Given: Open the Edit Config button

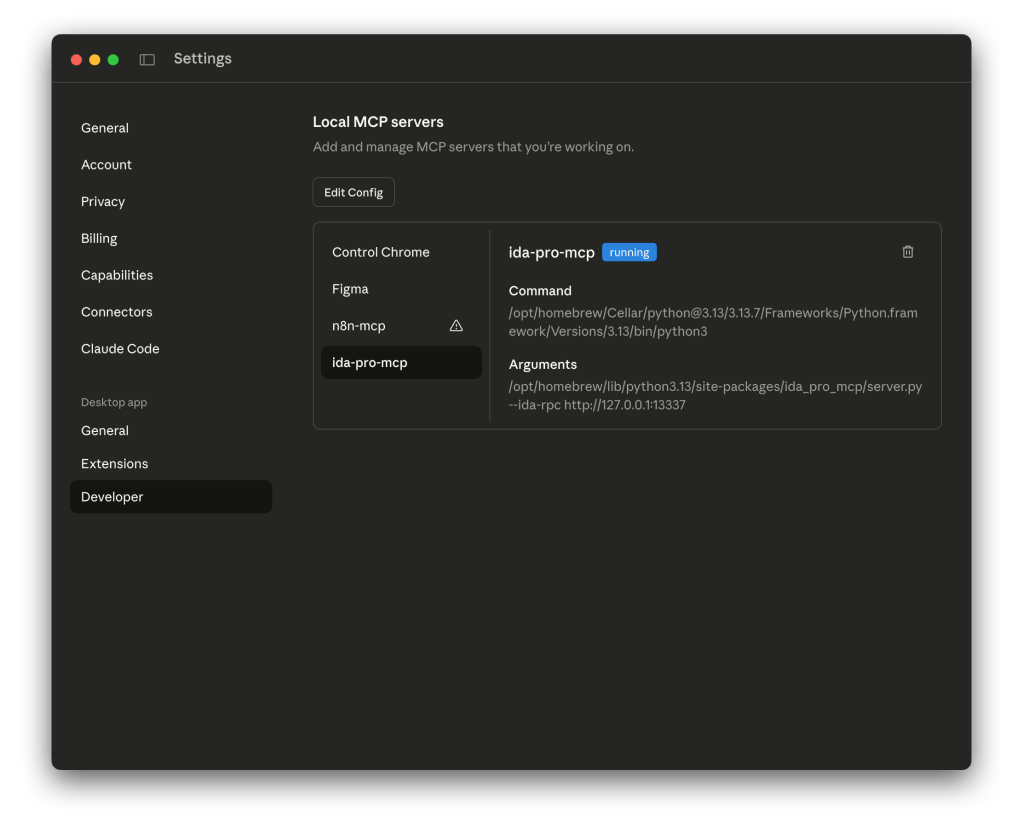Looking at the screenshot, I should 353,192.
